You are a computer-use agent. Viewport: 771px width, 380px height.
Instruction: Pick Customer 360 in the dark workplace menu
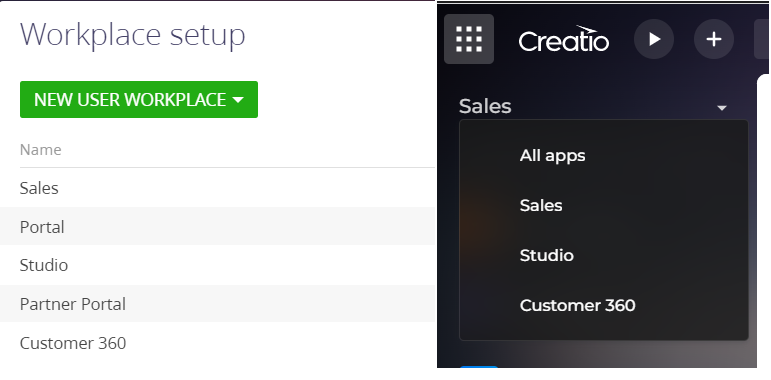[x=577, y=305]
